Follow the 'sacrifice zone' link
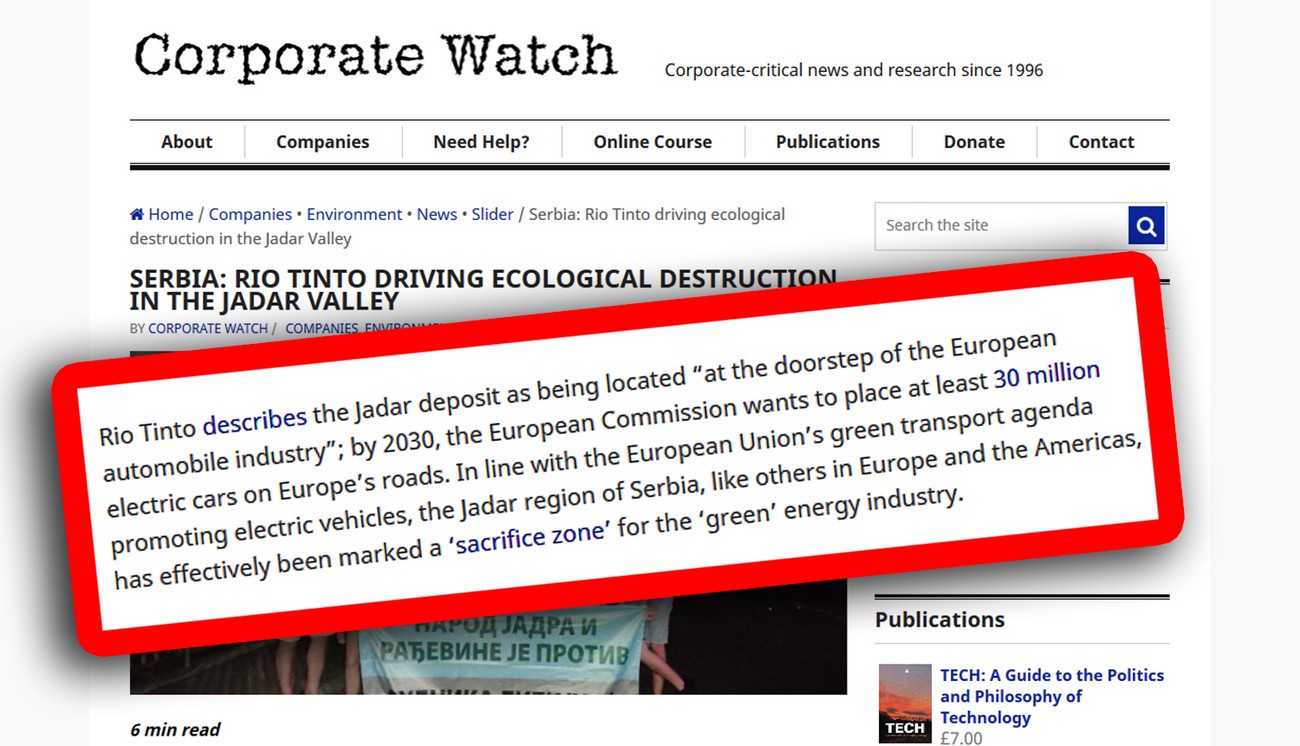The image size is (1300, 746). point(528,536)
